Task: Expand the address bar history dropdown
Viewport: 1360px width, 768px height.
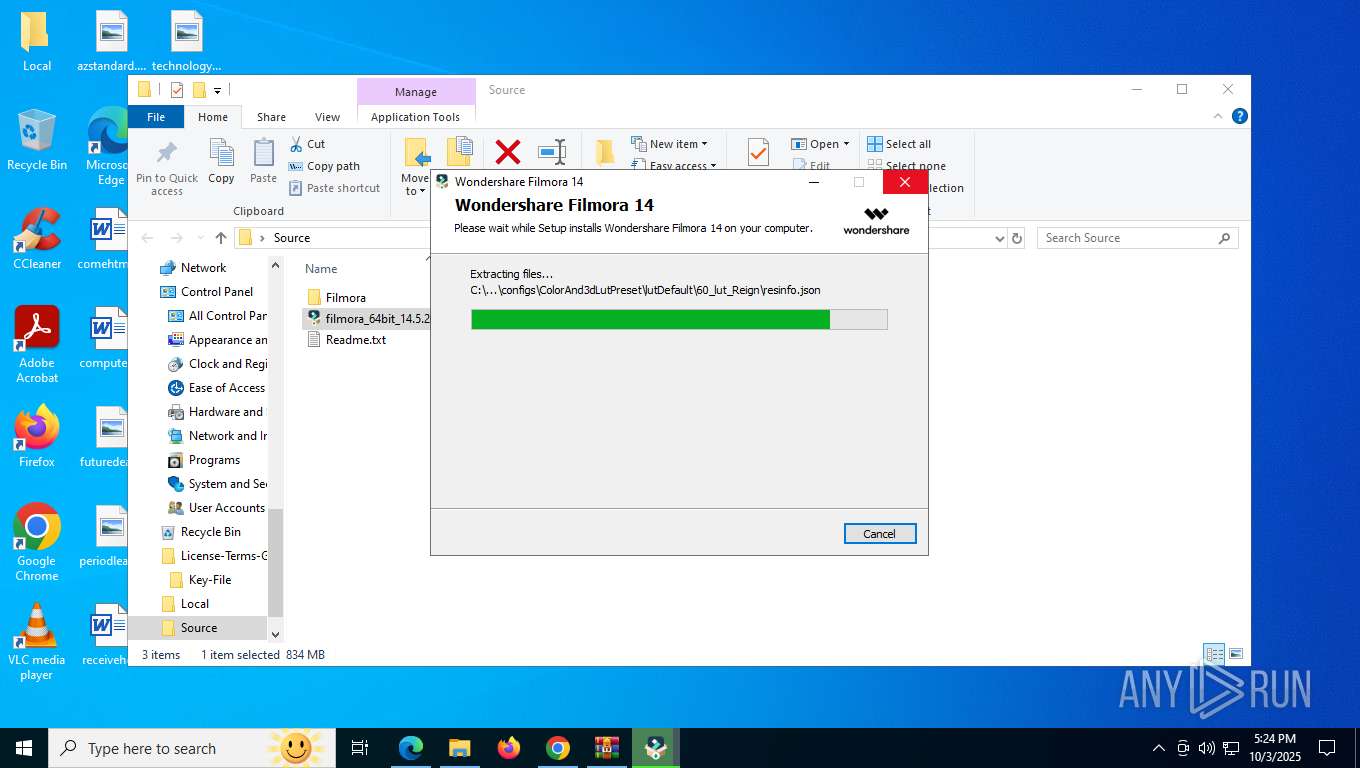Action: pos(999,238)
